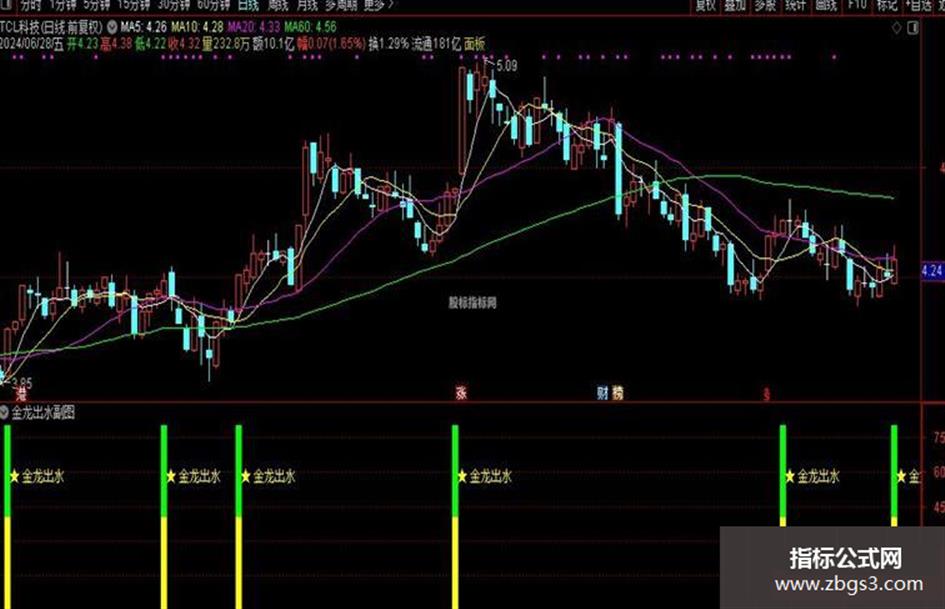Open the F10 company info
The height and width of the screenshot is (609, 945).
856,5
